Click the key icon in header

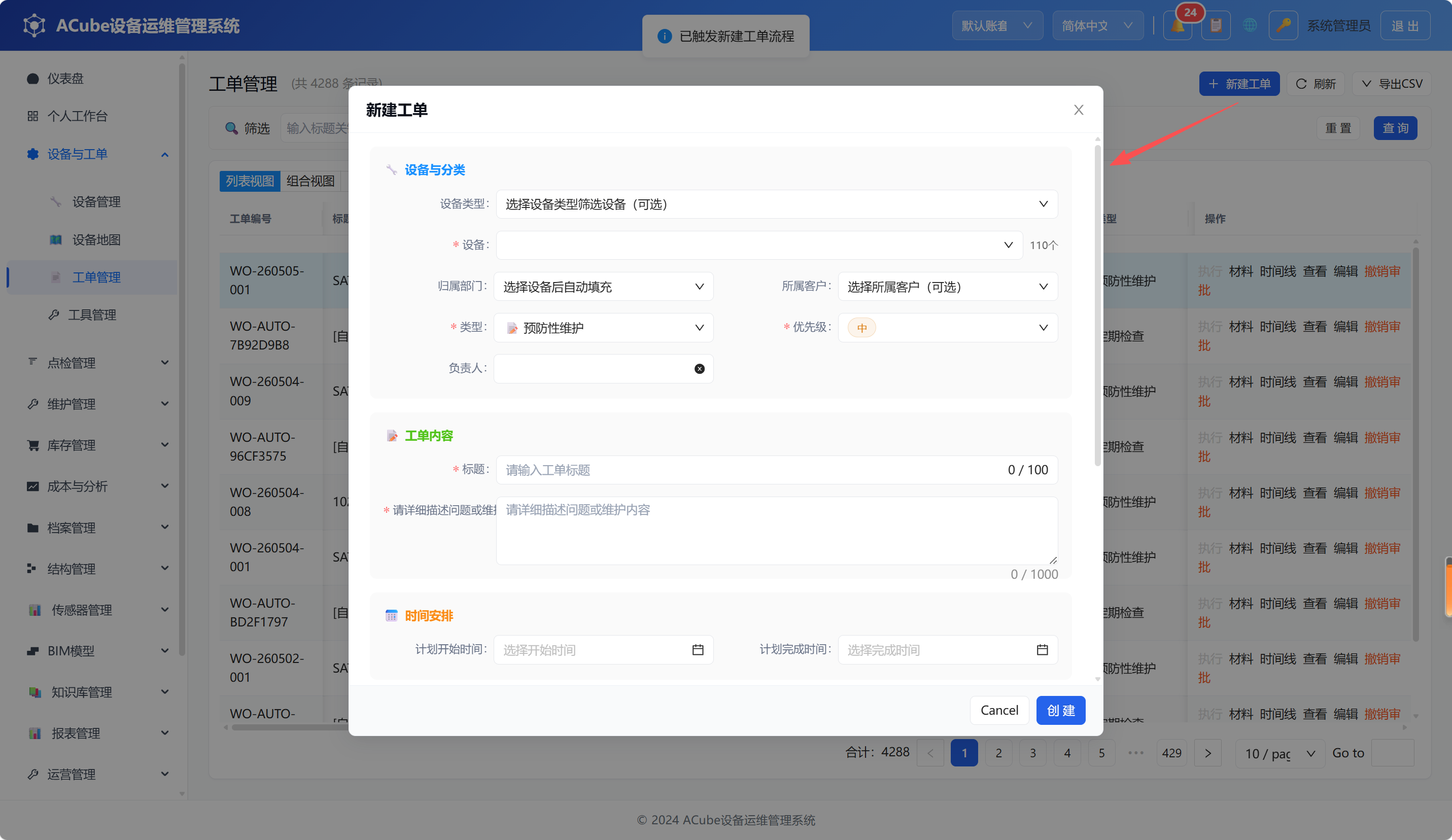(x=1283, y=26)
